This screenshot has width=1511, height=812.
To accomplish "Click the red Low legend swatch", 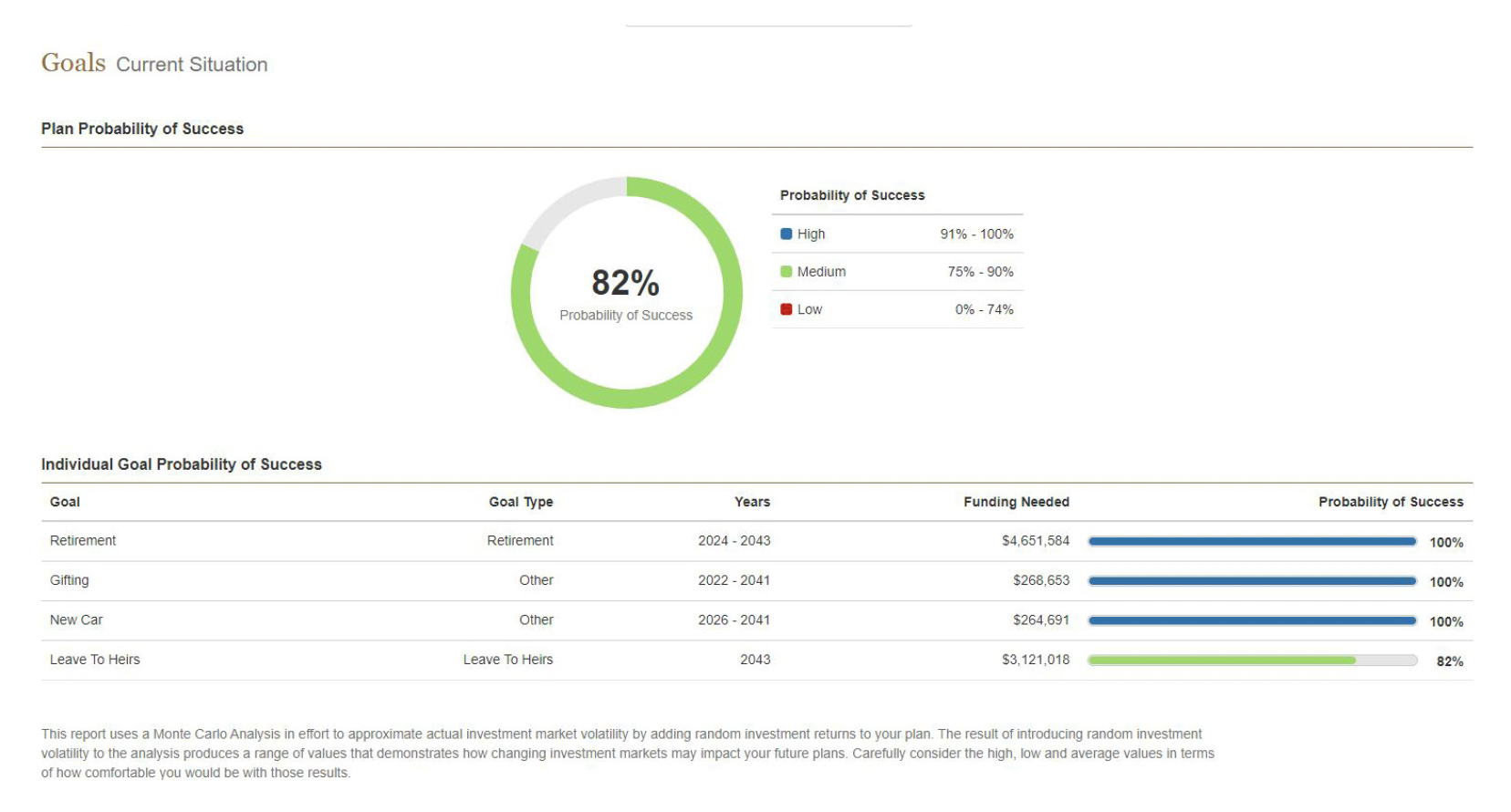I will point(786,309).
